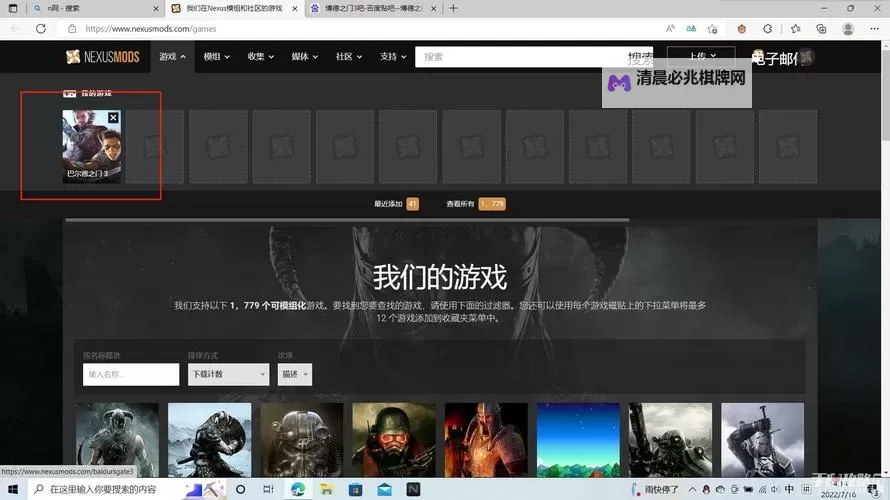The image size is (890, 500).
Task: Open the Oblivion red armor tile
Action: 486,440
